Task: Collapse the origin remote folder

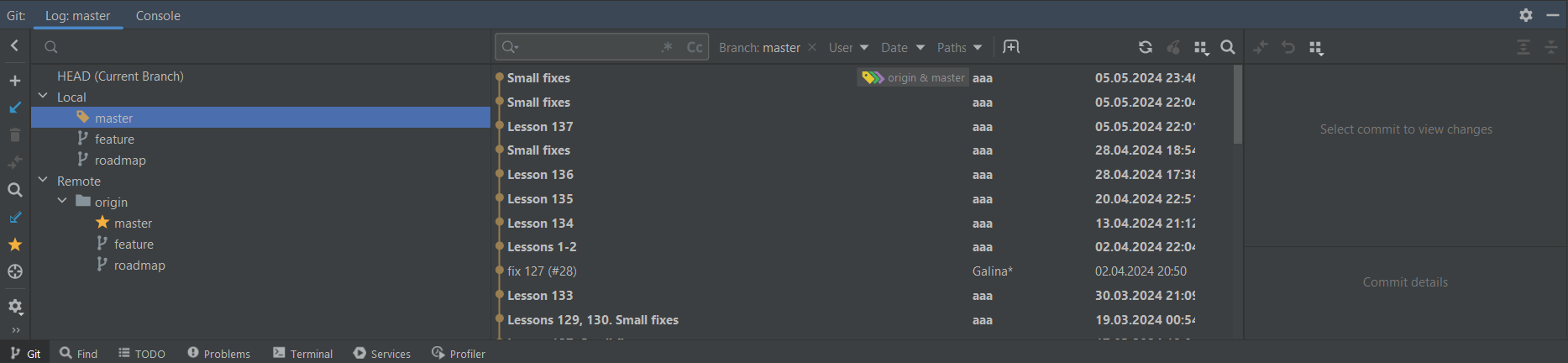Action: pos(62,202)
